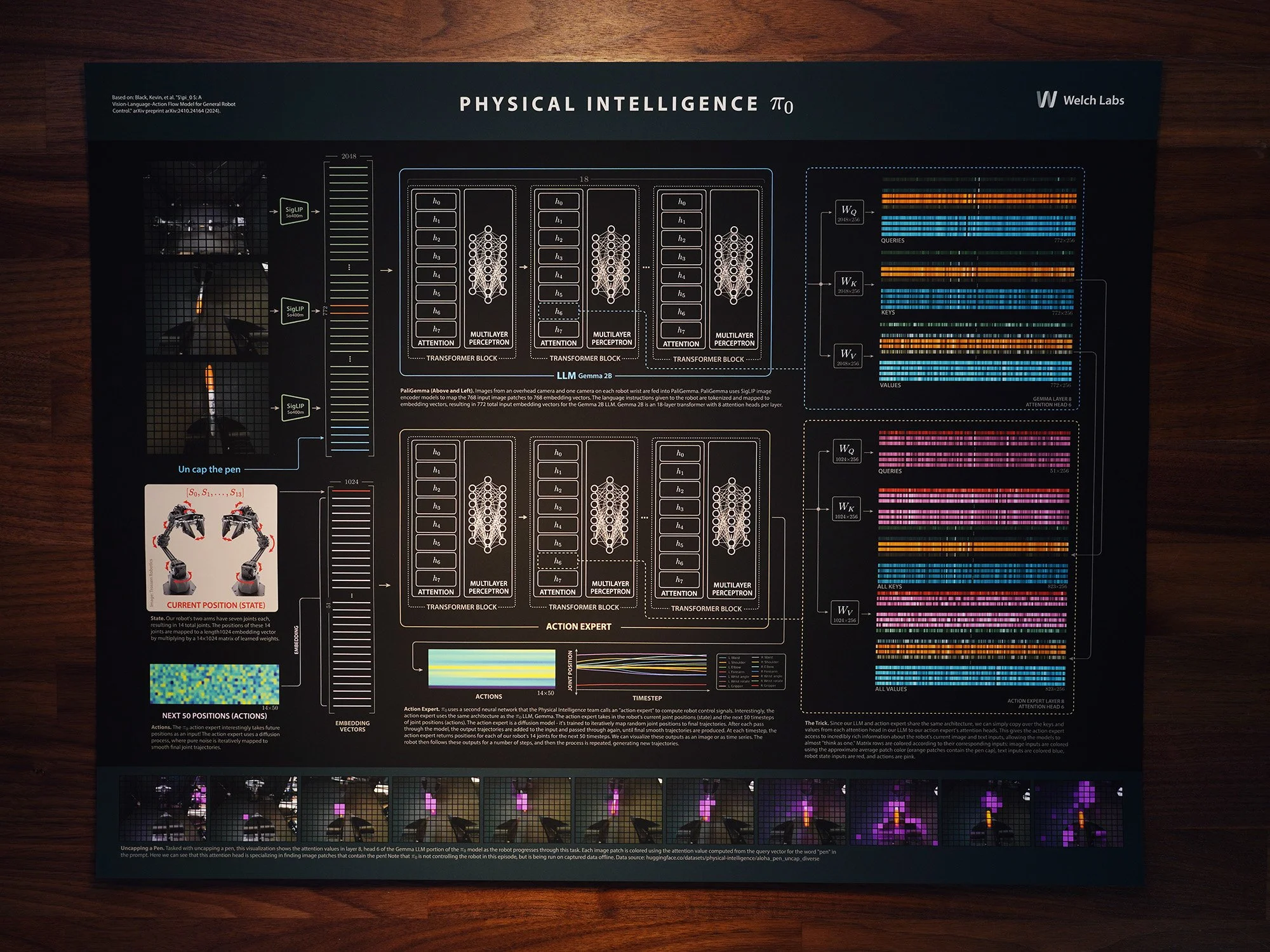This screenshot has width=1270, height=952.
Task: Select the W_V 1024×256 matrix box
Action: [845, 613]
